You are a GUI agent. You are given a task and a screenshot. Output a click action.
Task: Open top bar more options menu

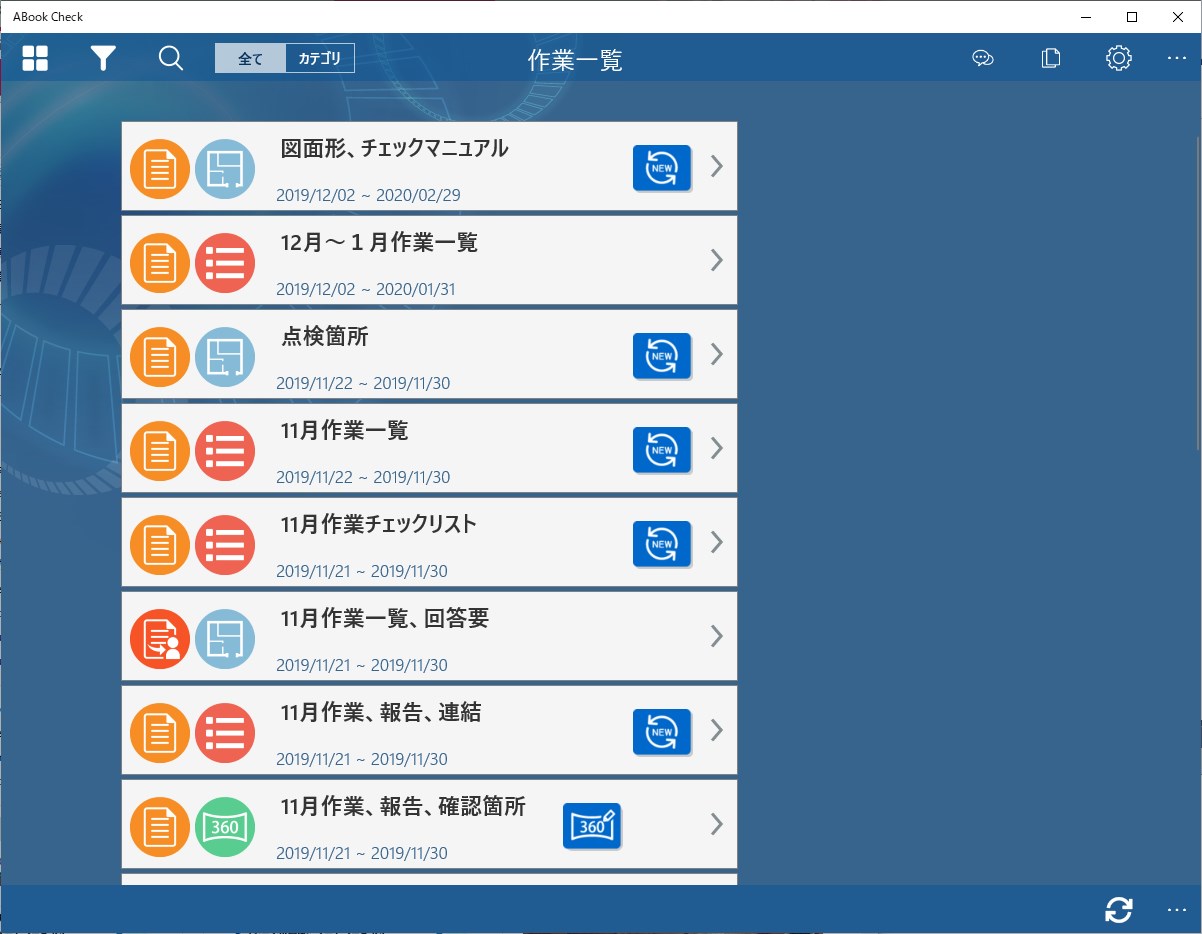coord(1177,58)
